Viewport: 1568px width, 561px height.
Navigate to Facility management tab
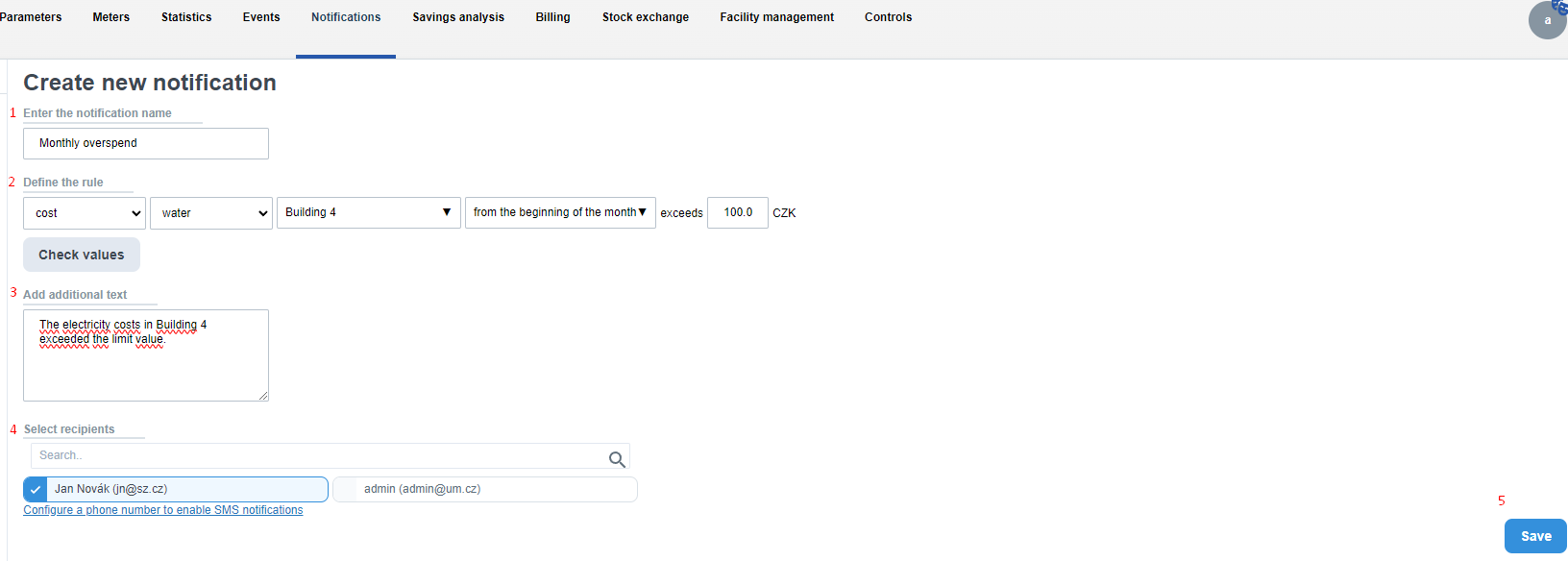coord(776,17)
